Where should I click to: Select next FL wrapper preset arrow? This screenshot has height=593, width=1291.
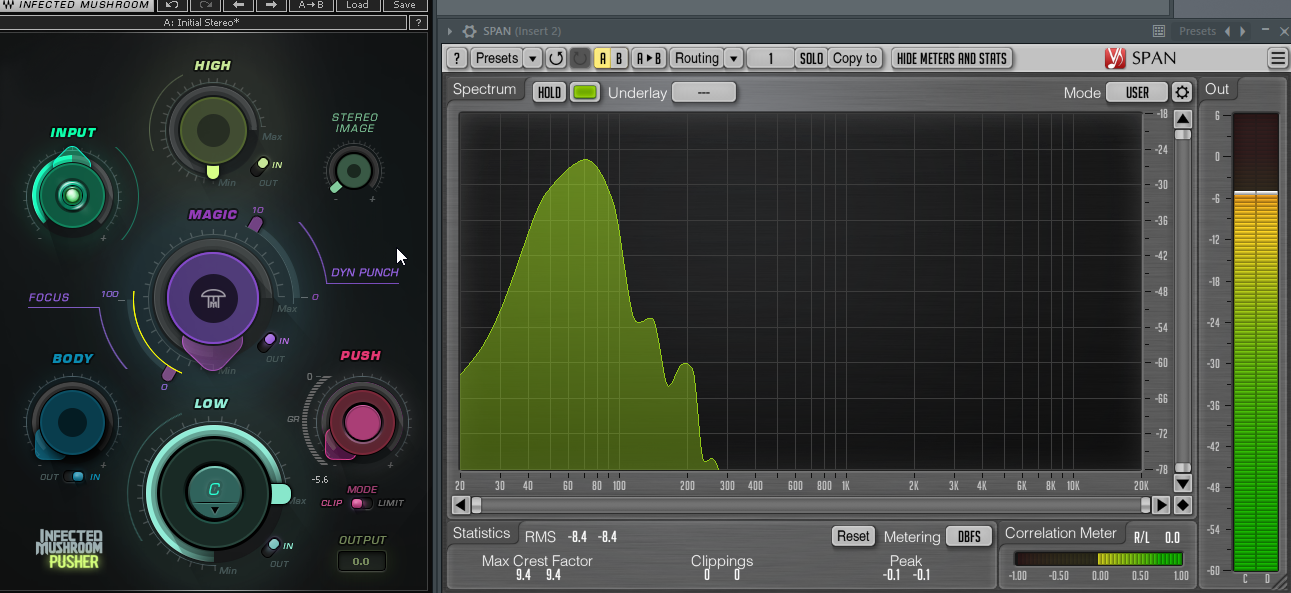click(1243, 32)
